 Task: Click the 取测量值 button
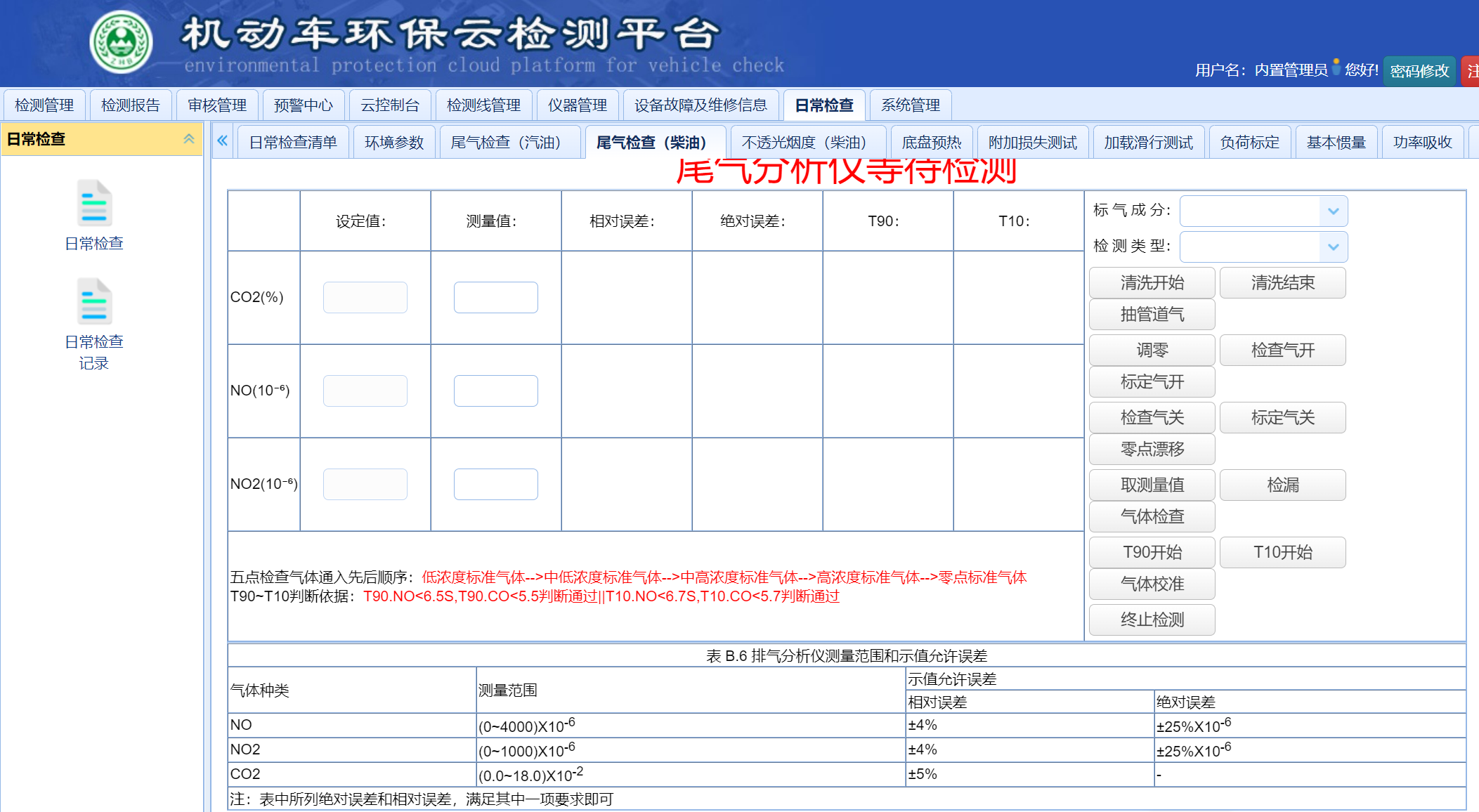1152,485
